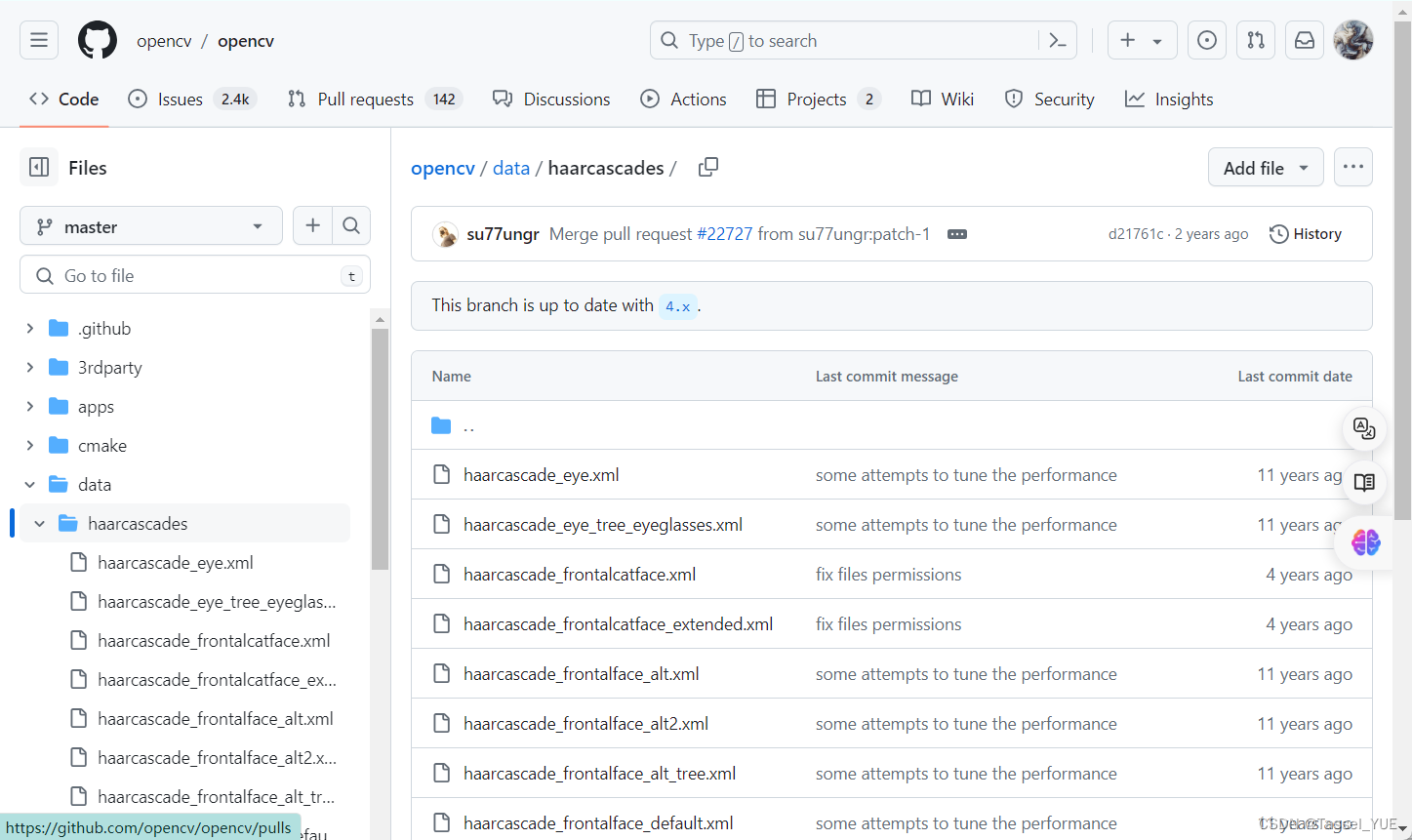Open commit hash d21761c
Viewport: 1412px width, 840px height.
coord(1136,234)
